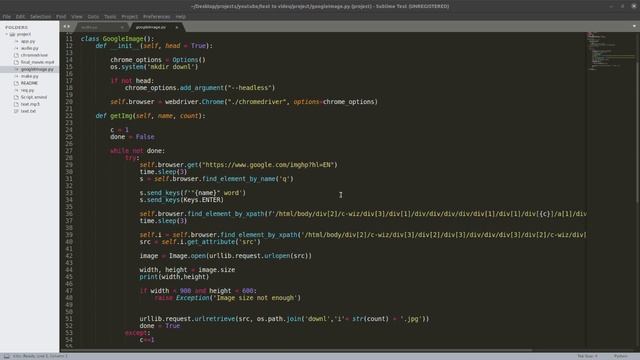Open the tab list dropdown arrow

click(x=634, y=27)
